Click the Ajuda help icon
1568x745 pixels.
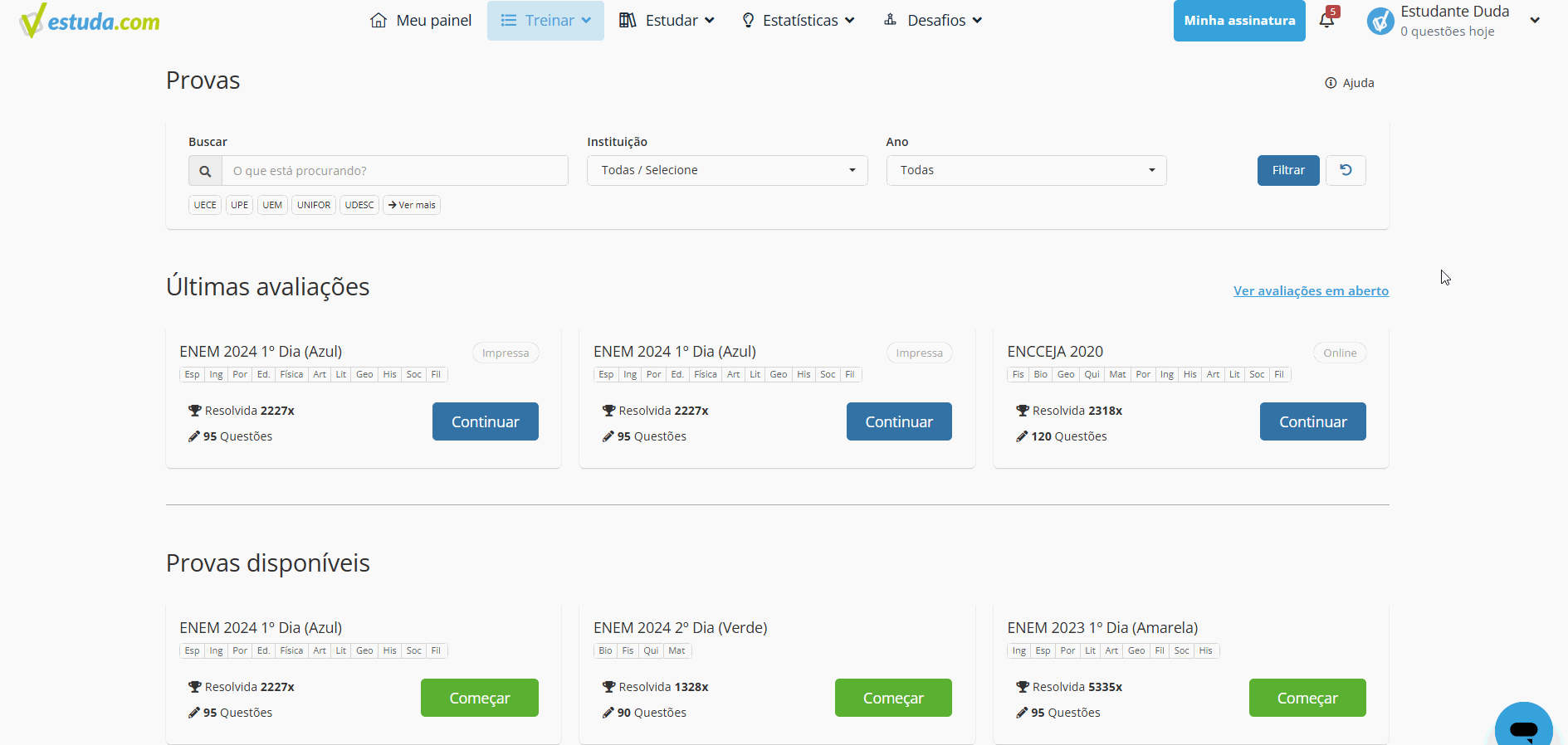coord(1331,83)
